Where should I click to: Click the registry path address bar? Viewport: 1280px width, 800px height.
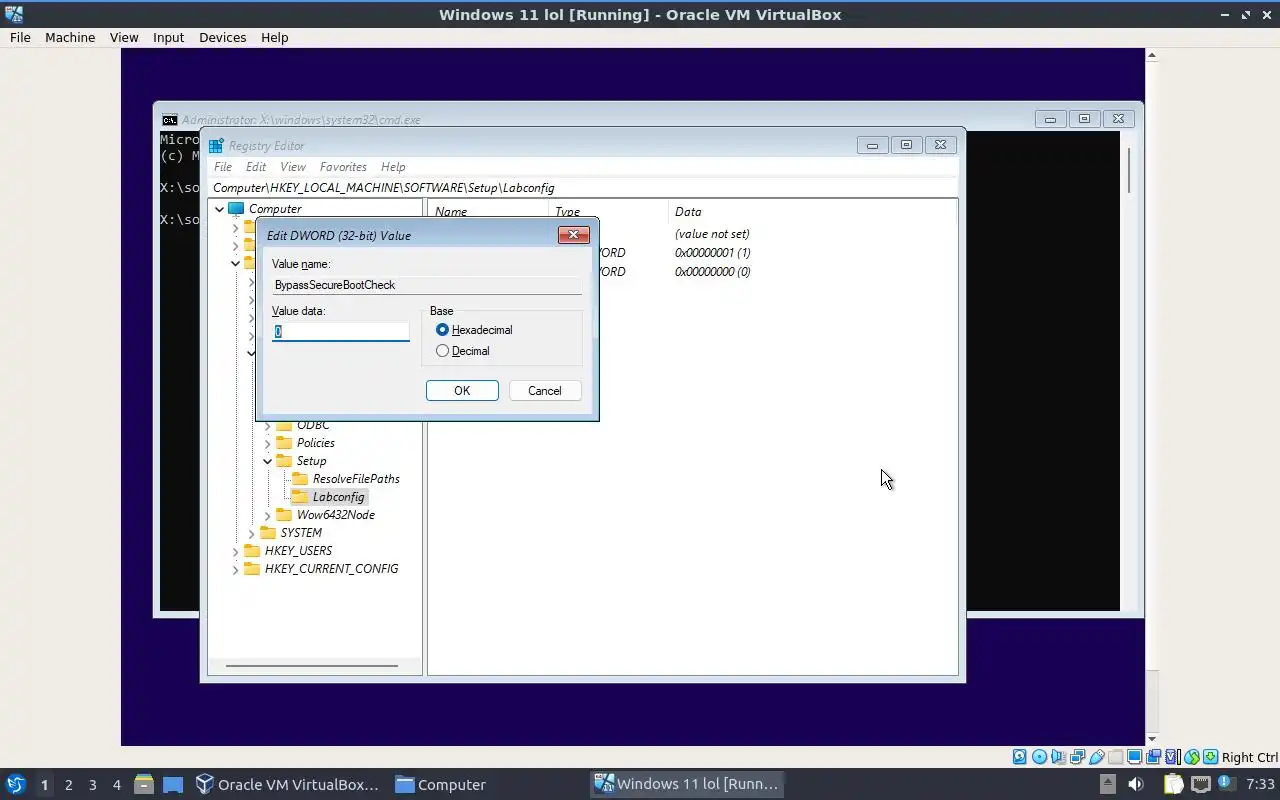583,188
